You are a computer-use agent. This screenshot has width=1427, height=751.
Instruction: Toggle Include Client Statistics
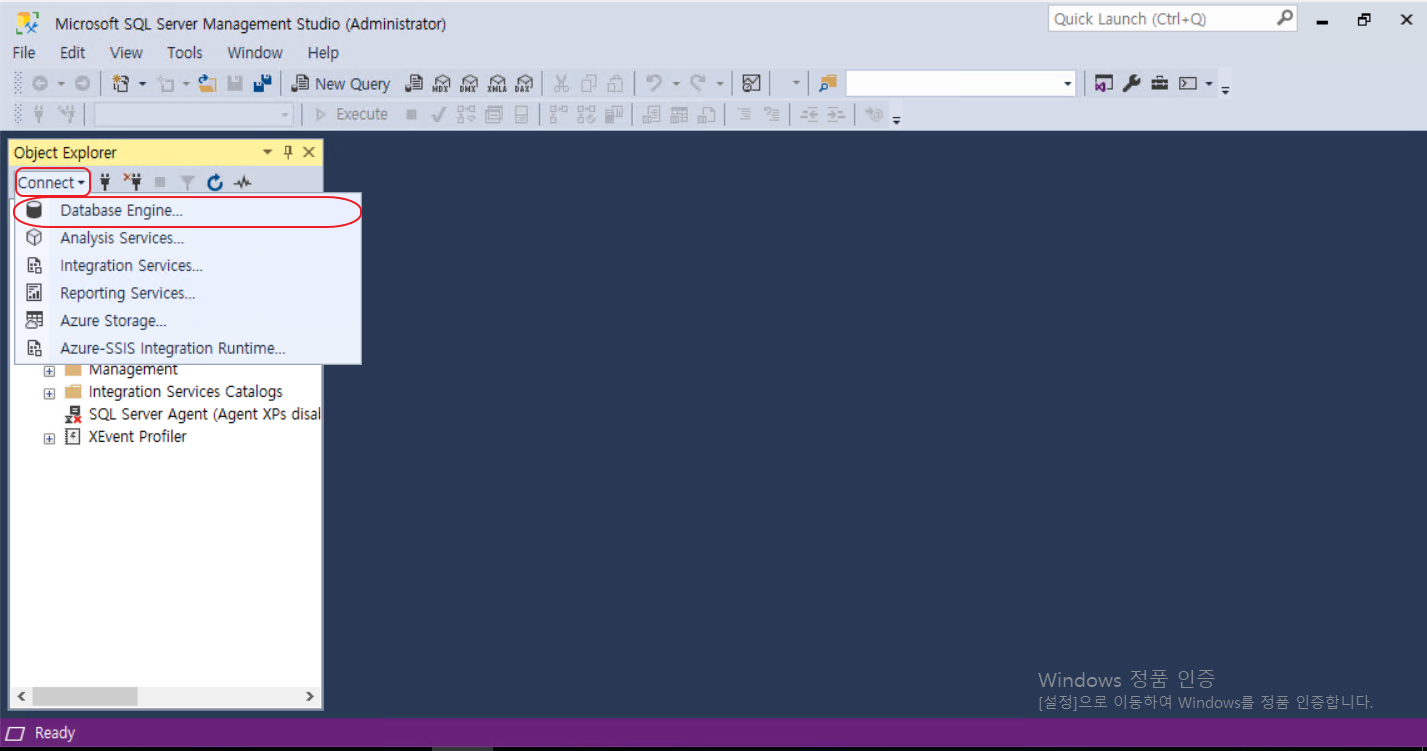613,114
